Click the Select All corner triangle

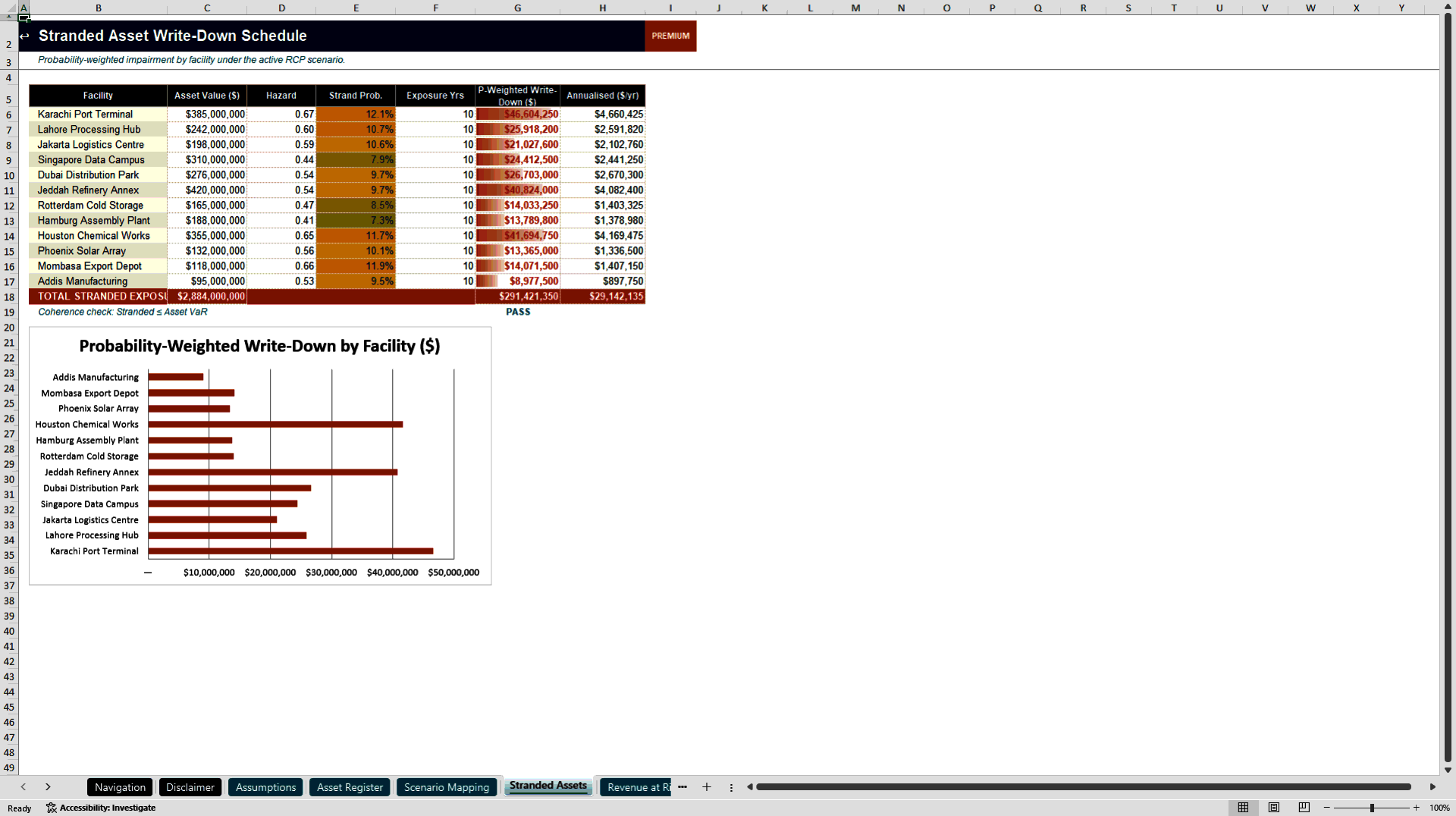pos(9,8)
